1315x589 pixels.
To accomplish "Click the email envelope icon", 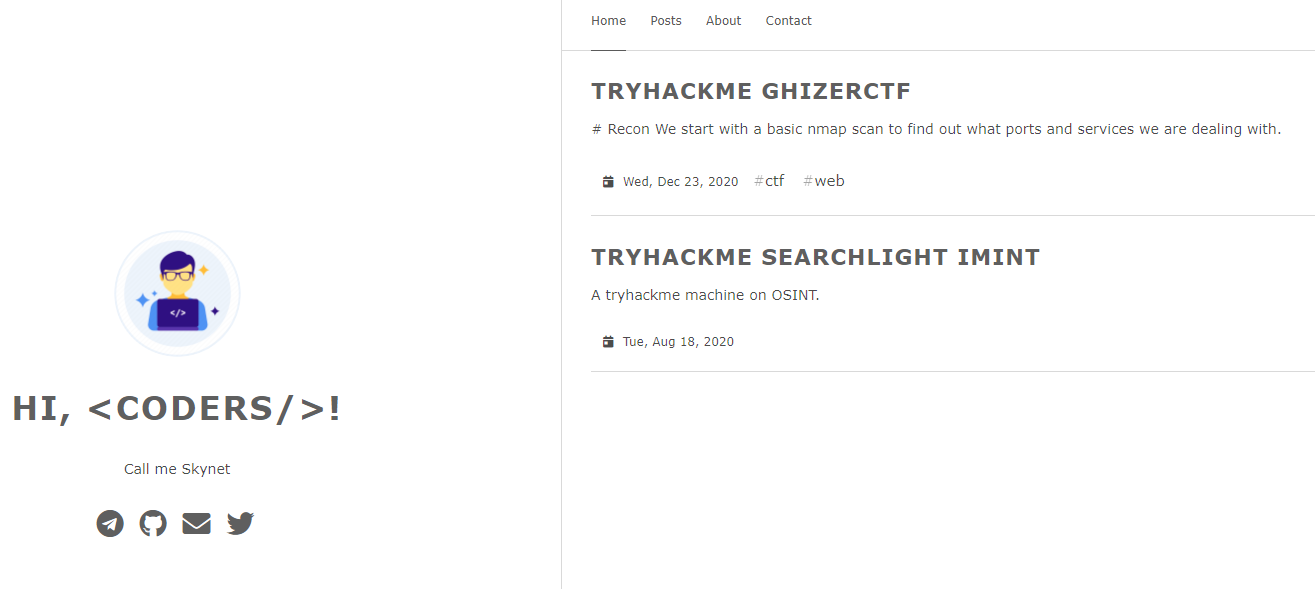I will 196,523.
